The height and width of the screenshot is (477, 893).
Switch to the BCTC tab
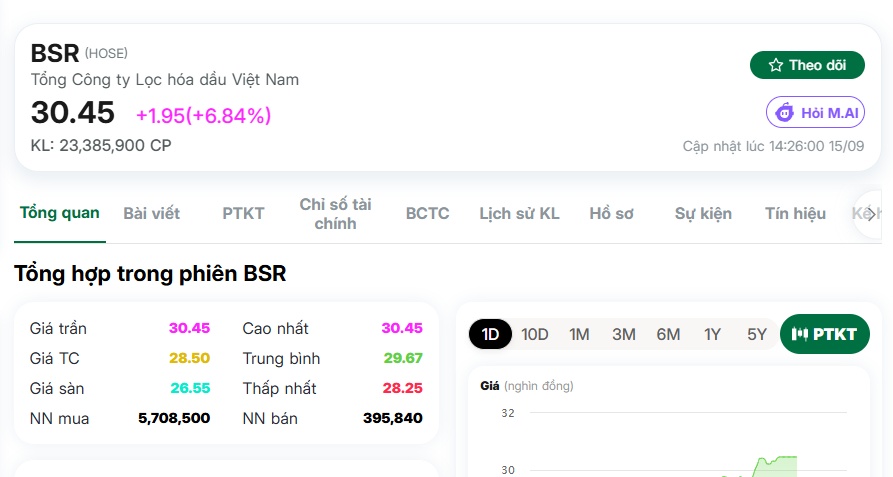coord(427,213)
